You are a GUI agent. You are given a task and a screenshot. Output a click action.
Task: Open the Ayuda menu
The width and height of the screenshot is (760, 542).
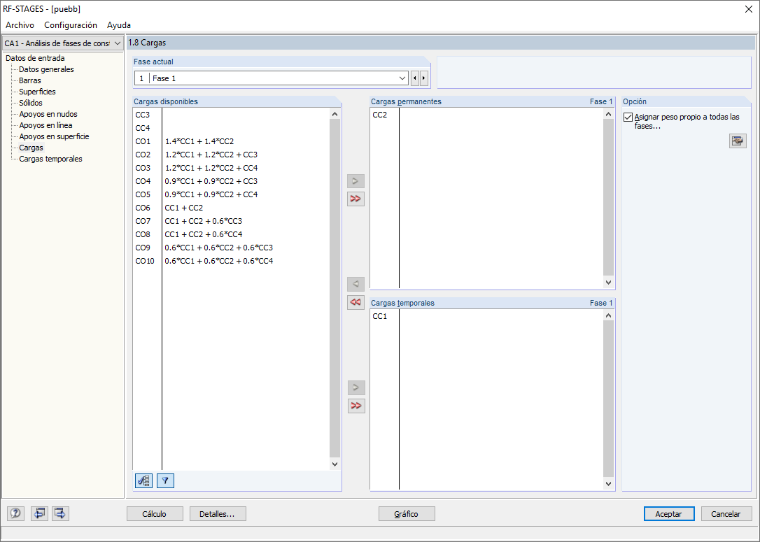pyautogui.click(x=119, y=25)
